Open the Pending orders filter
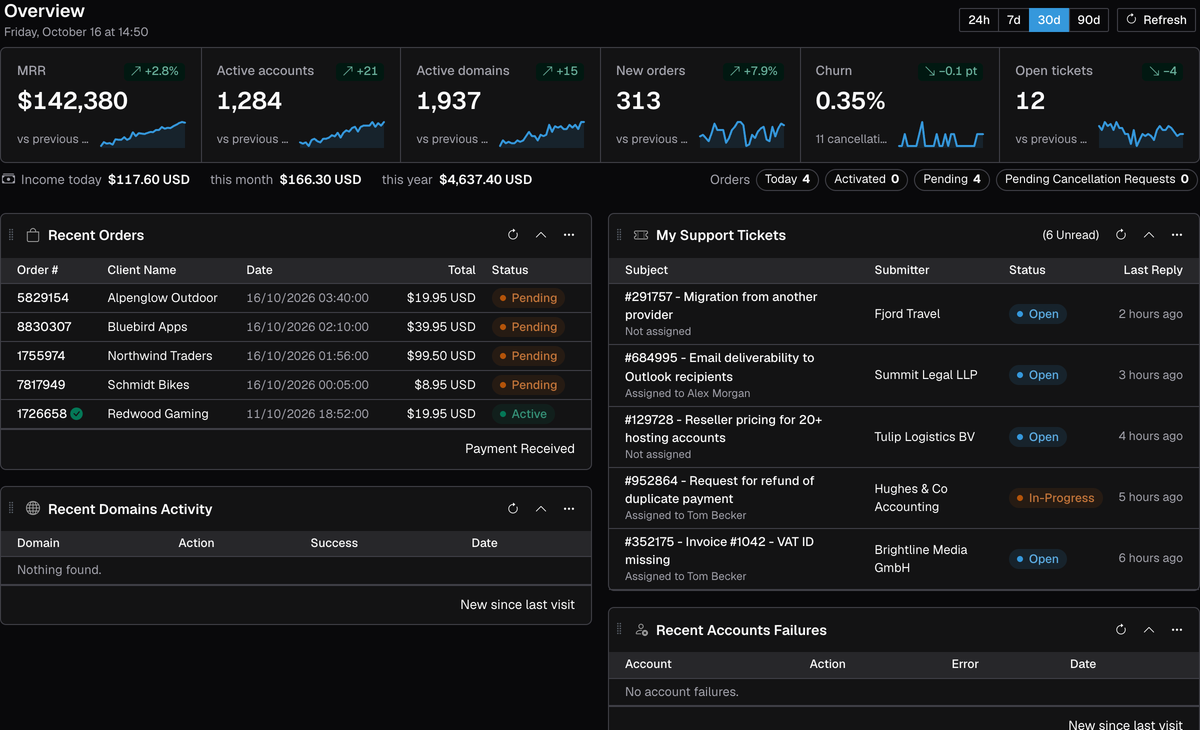1200x730 pixels. pos(952,180)
